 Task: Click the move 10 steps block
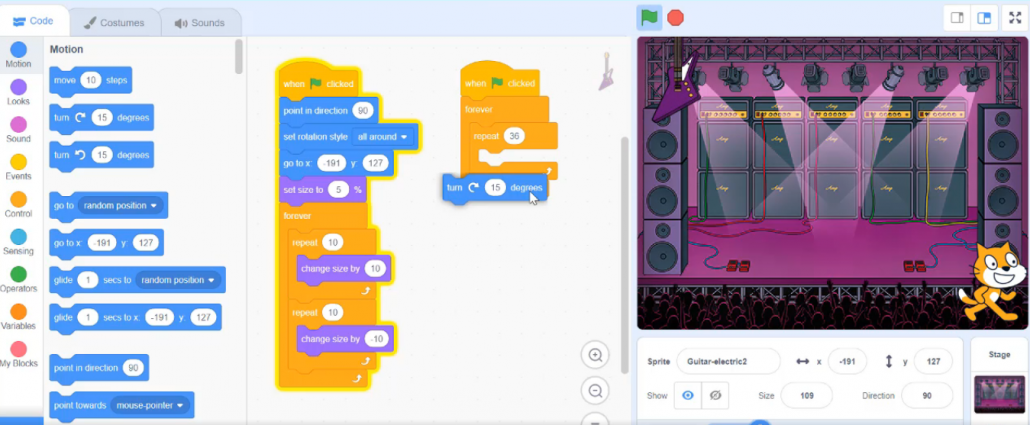pyautogui.click(x=91, y=80)
